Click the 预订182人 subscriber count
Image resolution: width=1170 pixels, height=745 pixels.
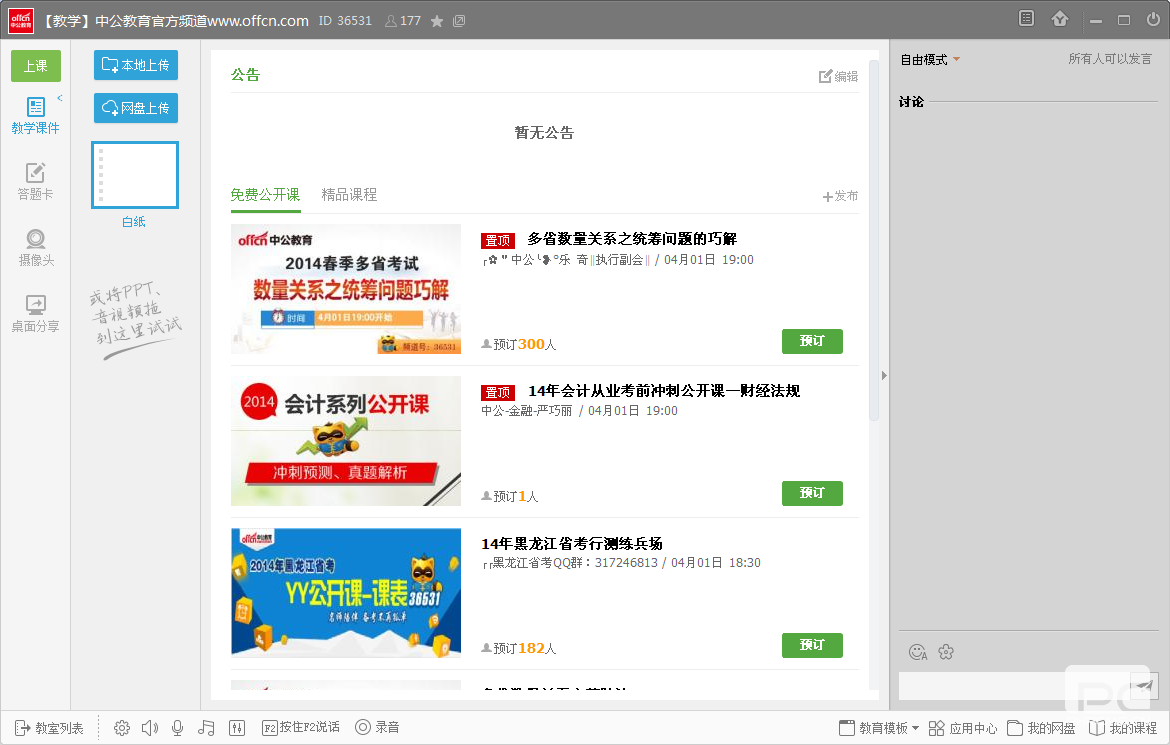pyautogui.click(x=519, y=649)
